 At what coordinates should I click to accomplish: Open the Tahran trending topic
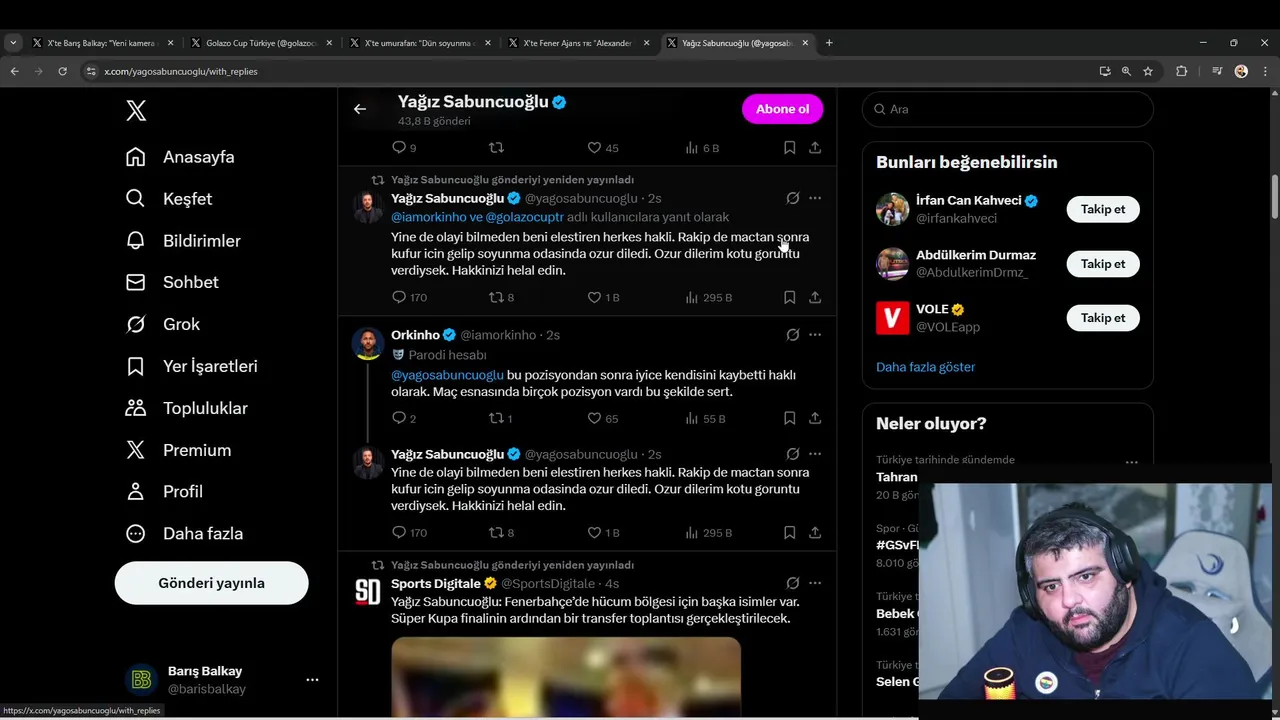pos(896,477)
